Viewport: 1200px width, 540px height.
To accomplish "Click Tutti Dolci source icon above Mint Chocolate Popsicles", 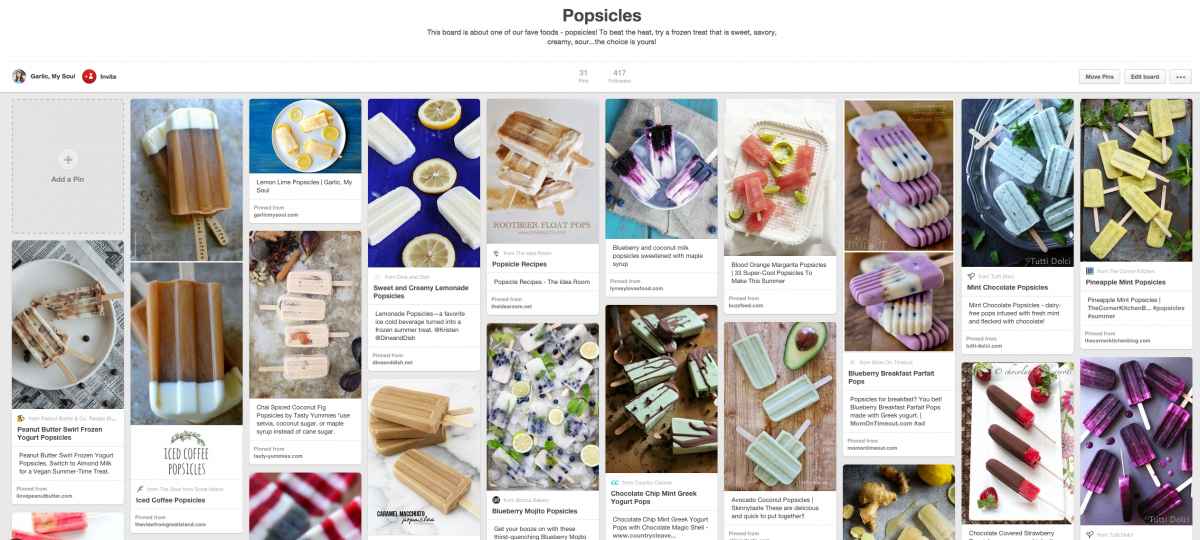I will (x=971, y=276).
